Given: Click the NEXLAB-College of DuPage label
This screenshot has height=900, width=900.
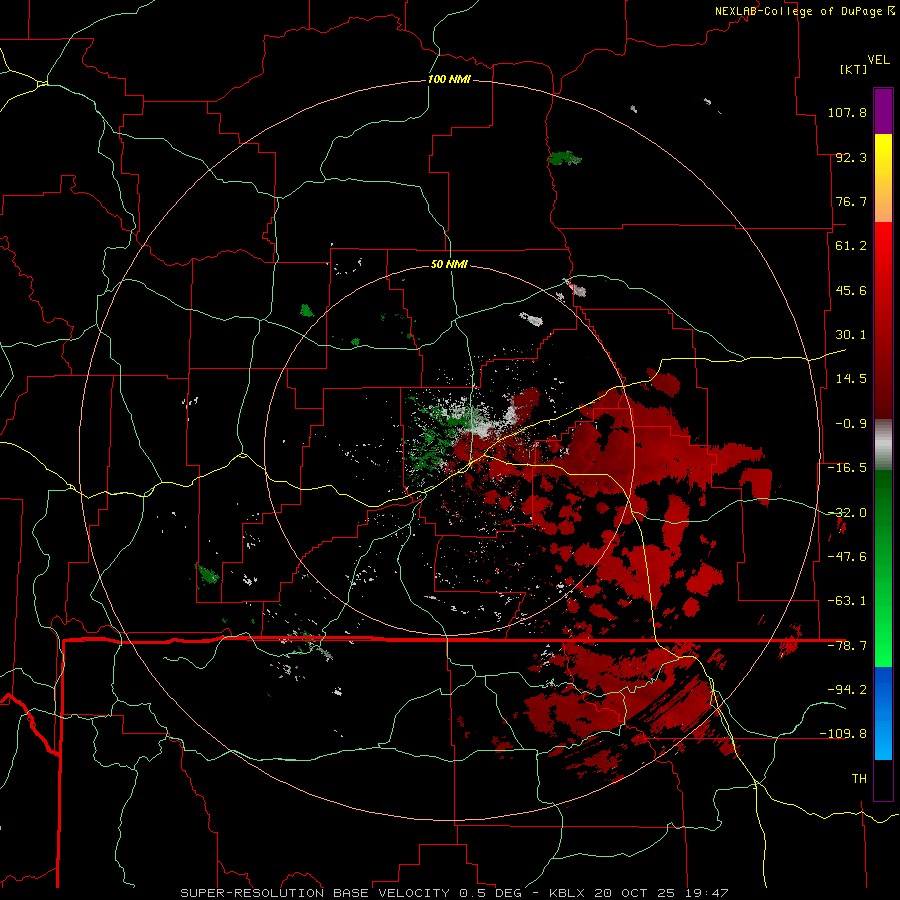Looking at the screenshot, I should coord(804,11).
